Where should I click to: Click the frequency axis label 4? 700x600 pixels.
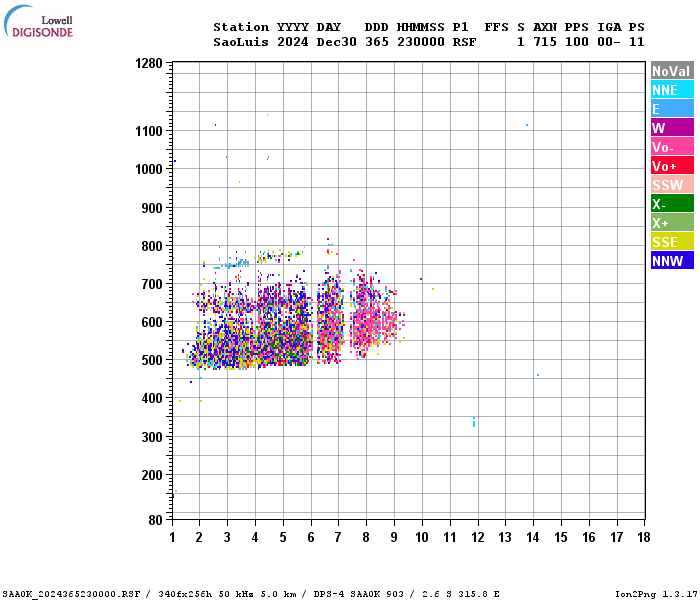[255, 538]
